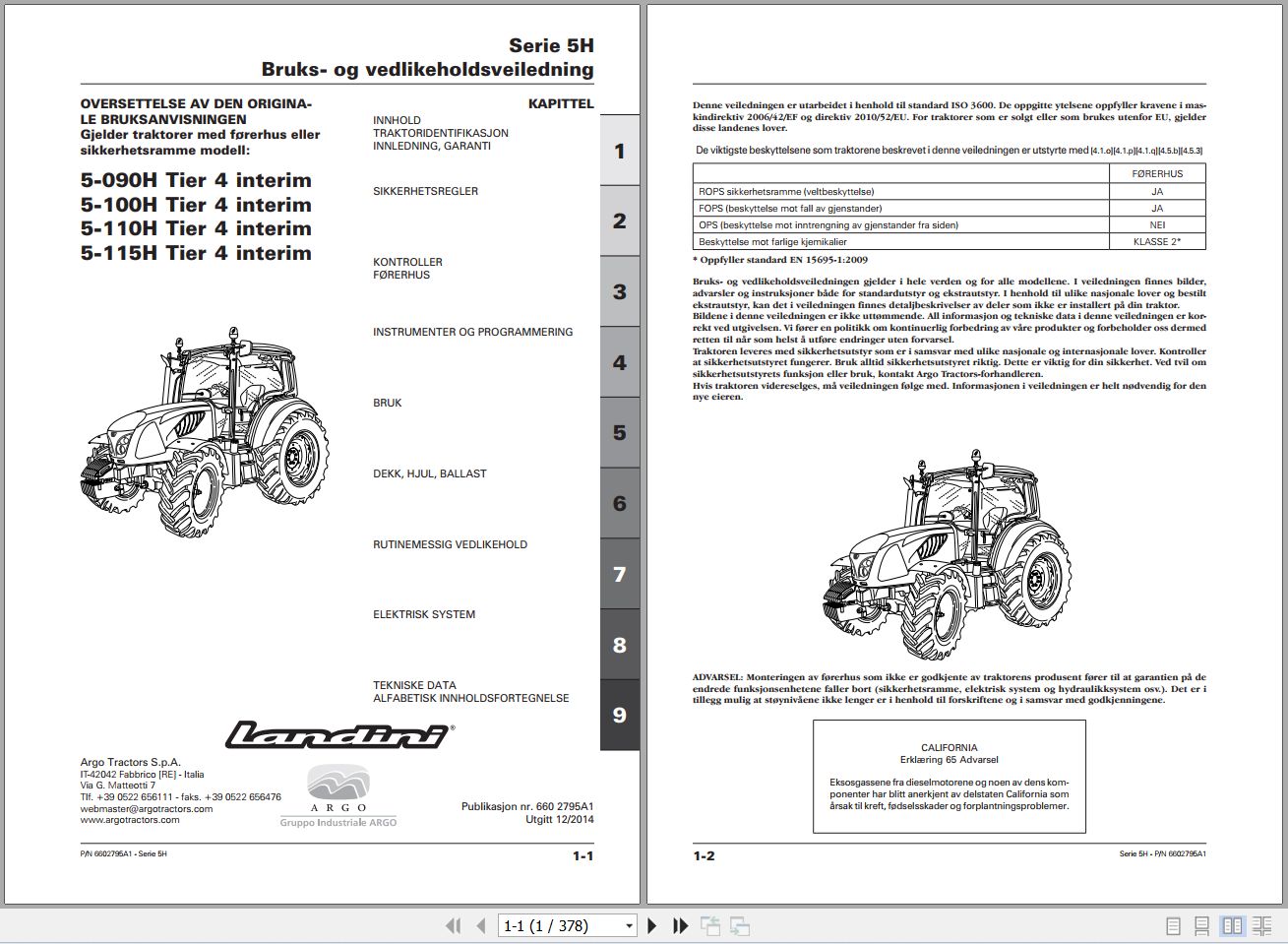This screenshot has height=944, width=1288.
Task: Open the page number dropdown
Action: (x=630, y=926)
